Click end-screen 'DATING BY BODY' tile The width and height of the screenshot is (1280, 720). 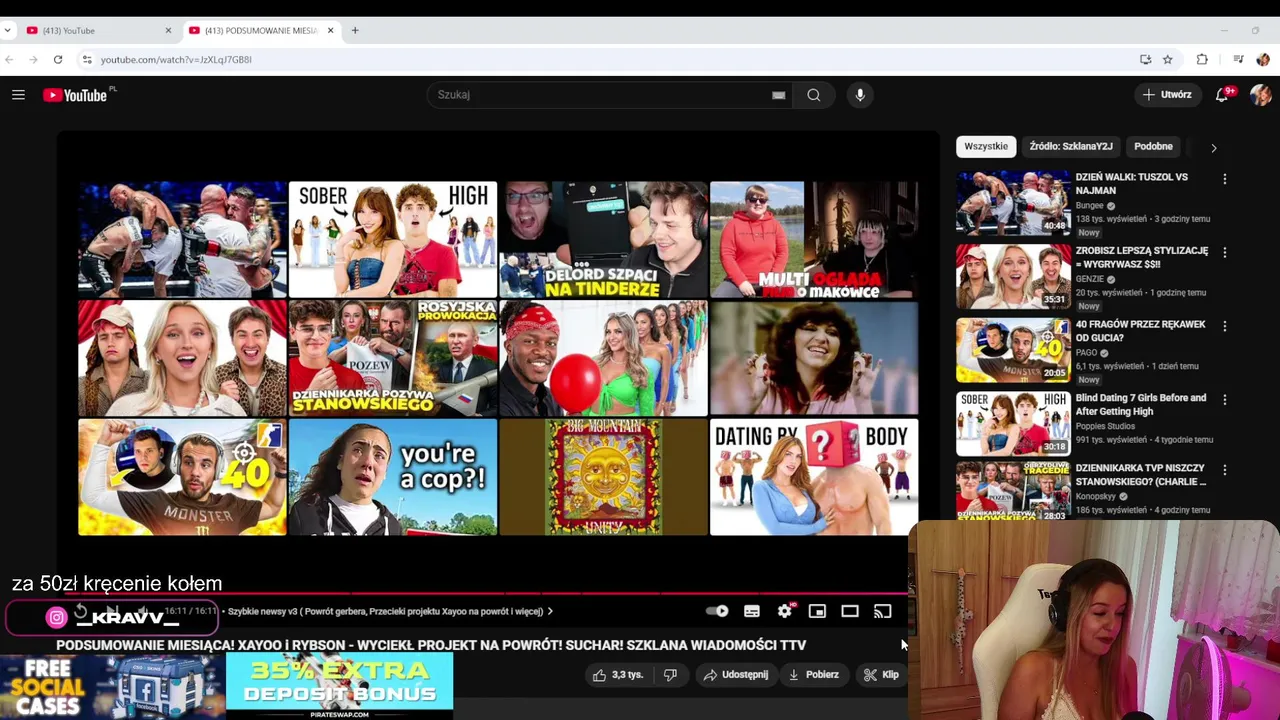[814, 477]
